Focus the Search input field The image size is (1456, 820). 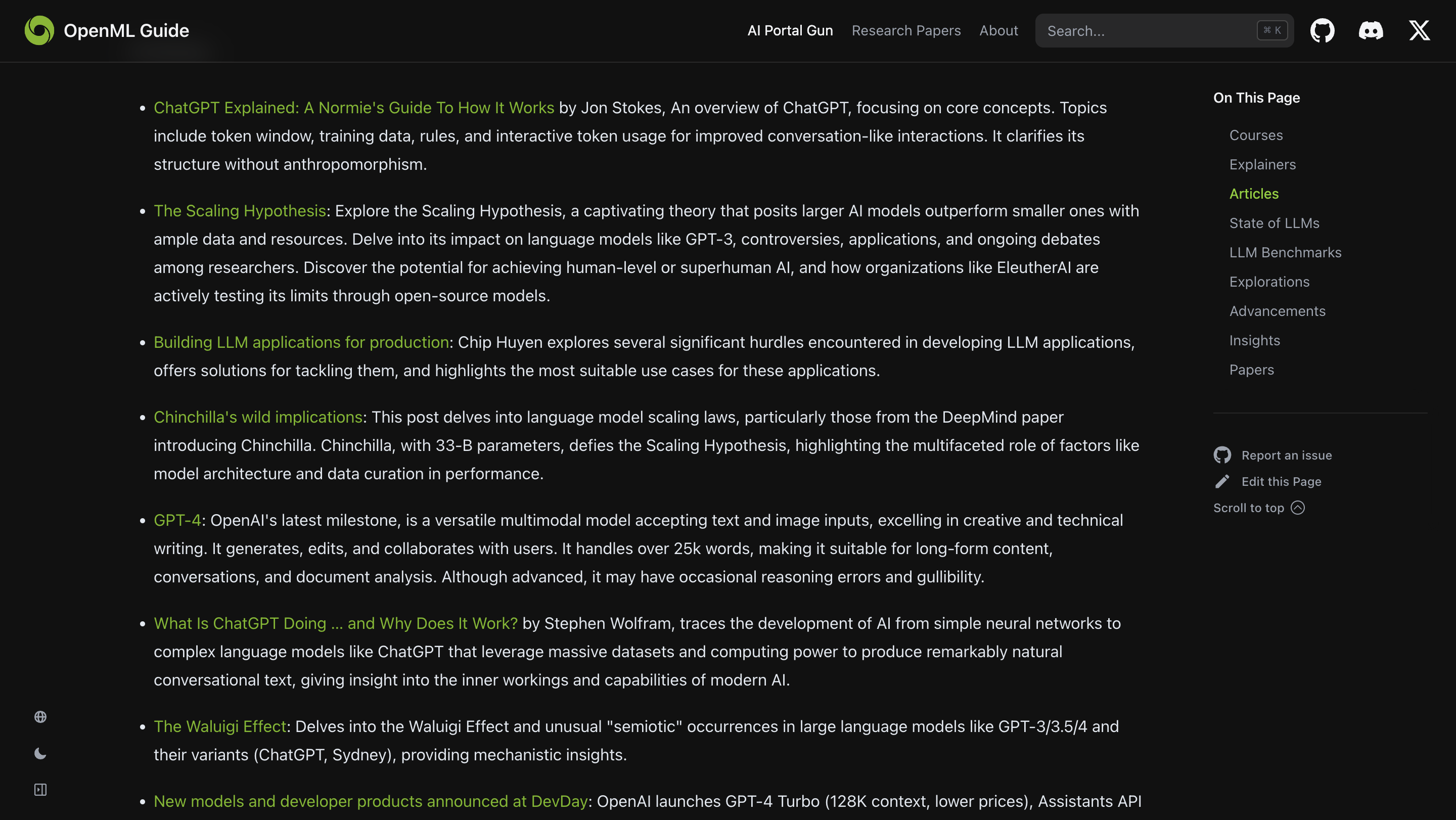tap(1148, 30)
